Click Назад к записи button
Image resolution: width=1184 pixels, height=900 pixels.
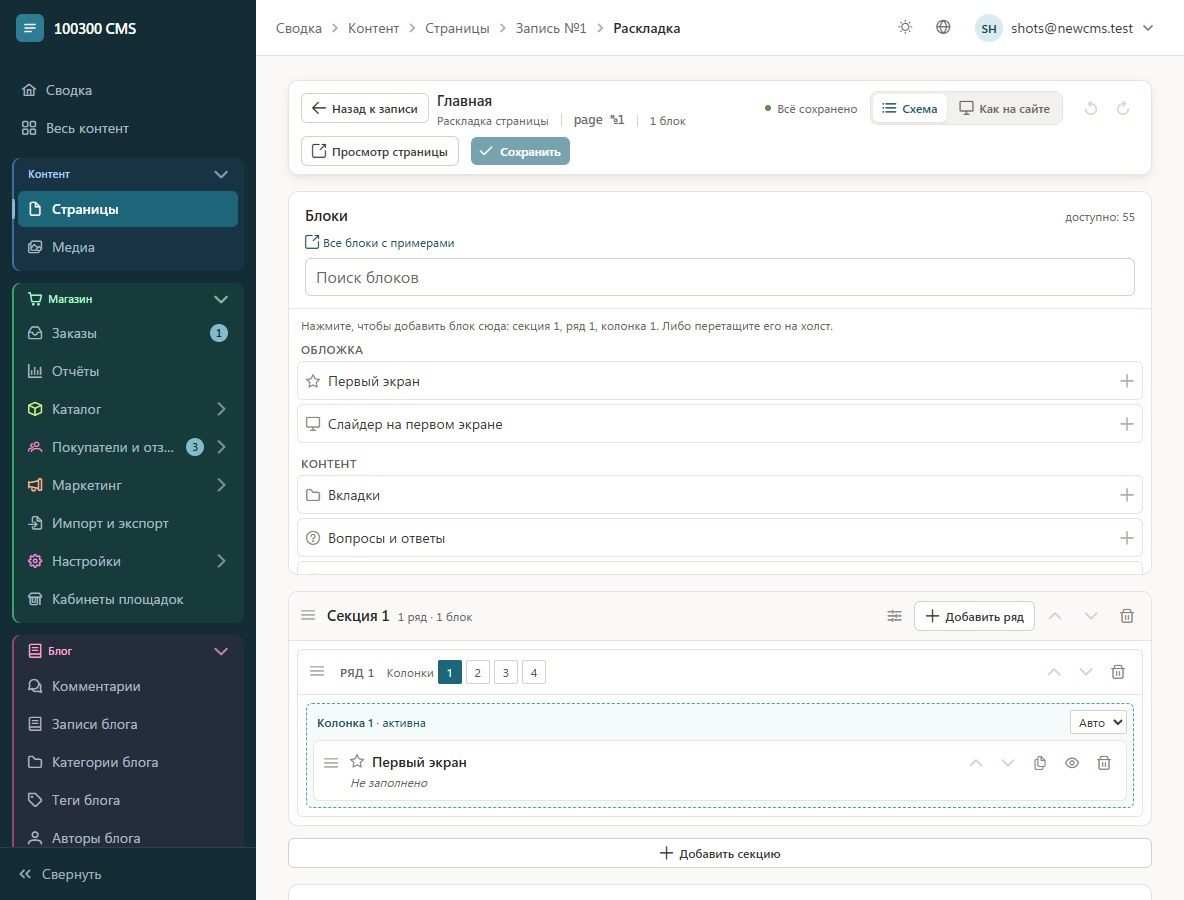365,109
